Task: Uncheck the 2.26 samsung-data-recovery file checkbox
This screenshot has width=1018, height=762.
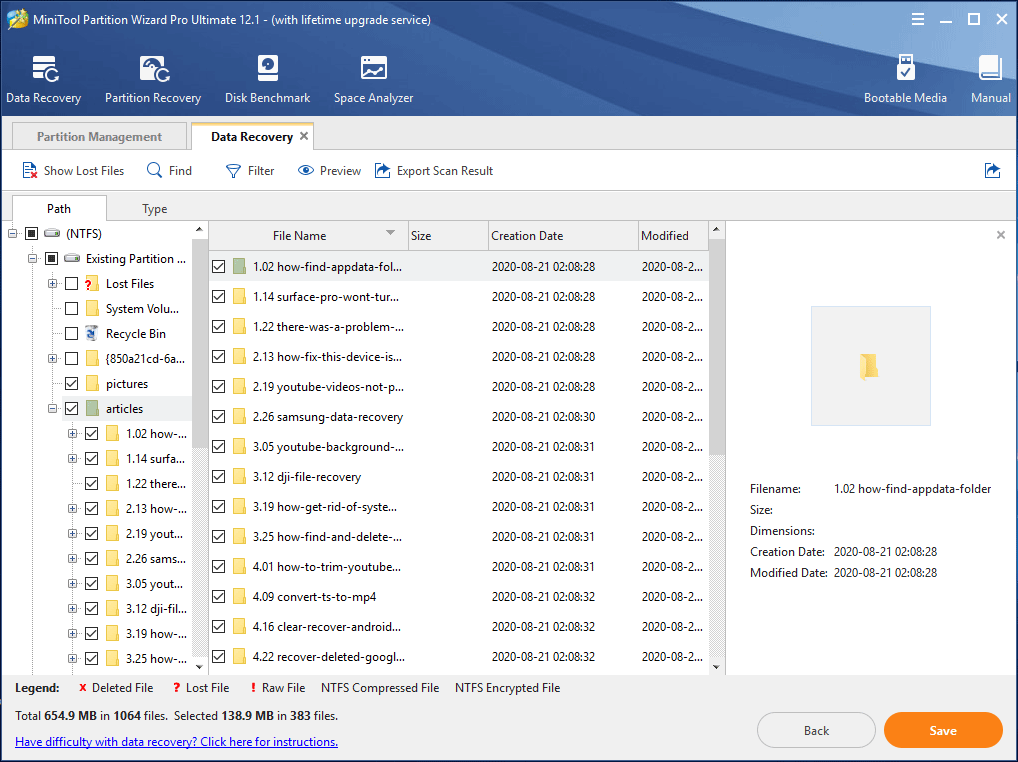Action: [x=218, y=417]
